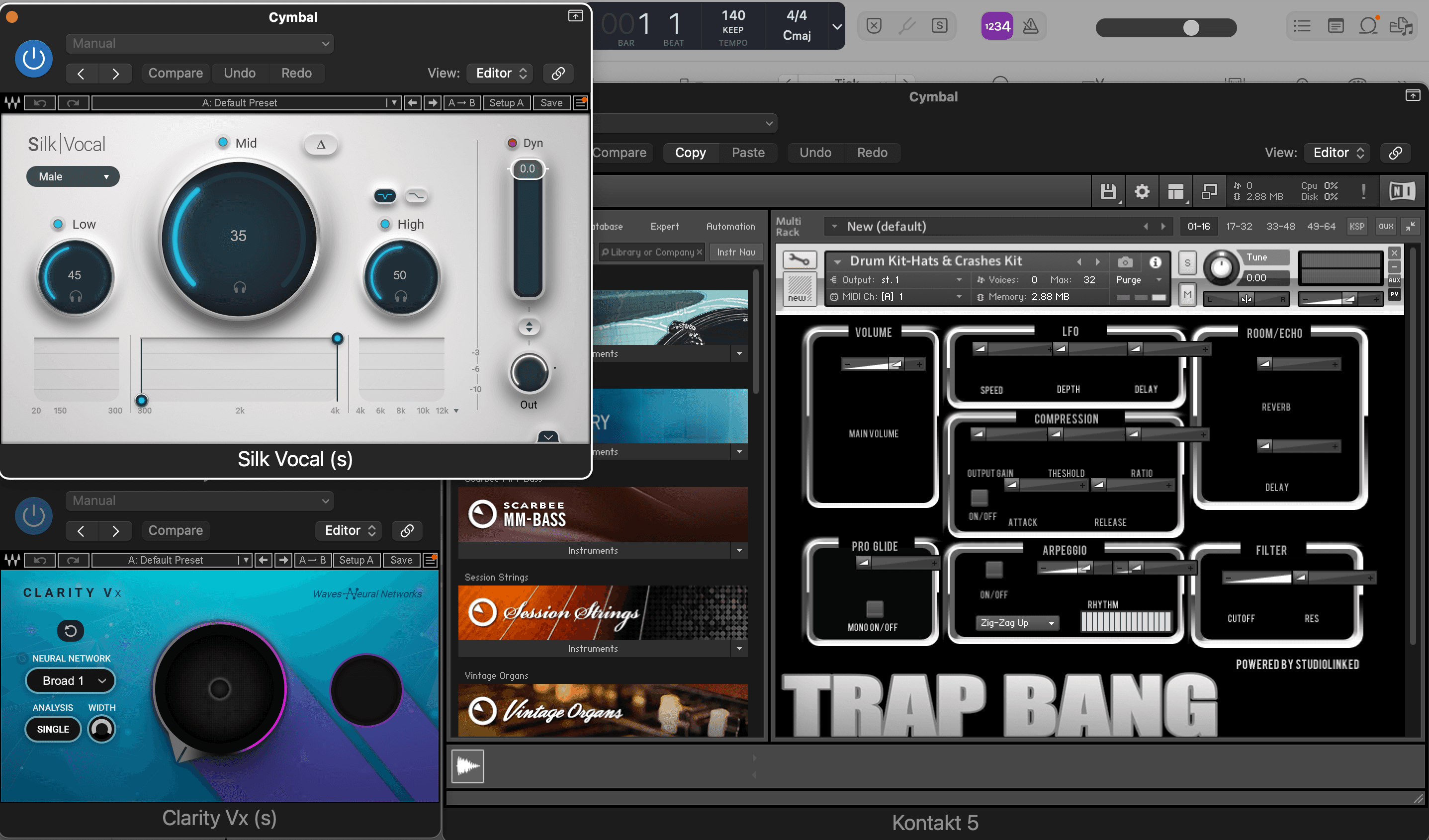Image resolution: width=1429 pixels, height=840 pixels.
Task: Toggle Arpeggio ON/OFF button in Trap Bang
Action: [994, 569]
